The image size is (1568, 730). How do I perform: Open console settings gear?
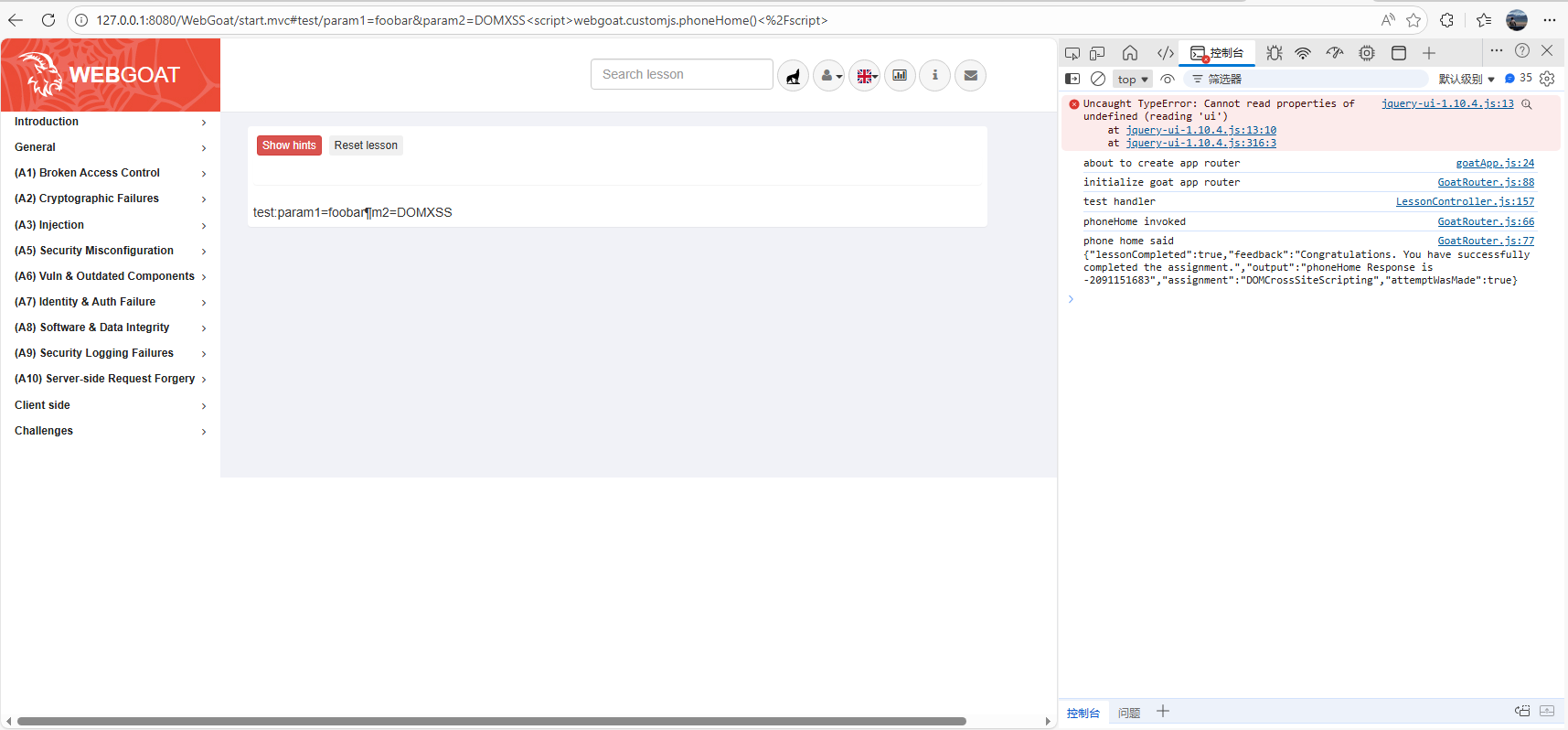click(1547, 79)
